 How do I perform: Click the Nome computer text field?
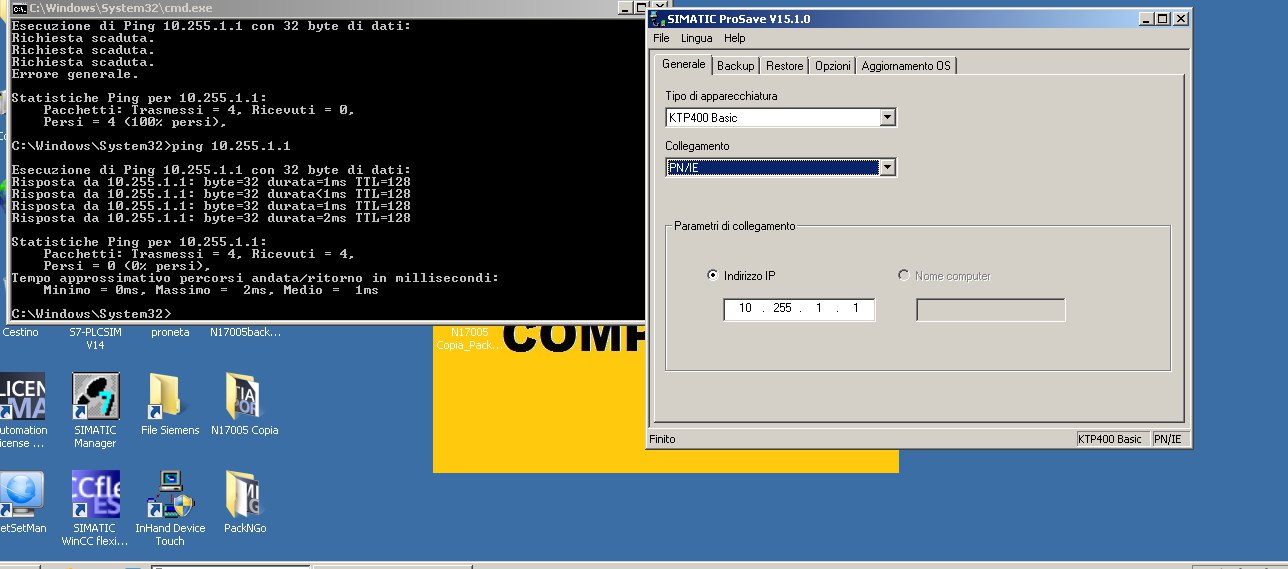tap(991, 310)
